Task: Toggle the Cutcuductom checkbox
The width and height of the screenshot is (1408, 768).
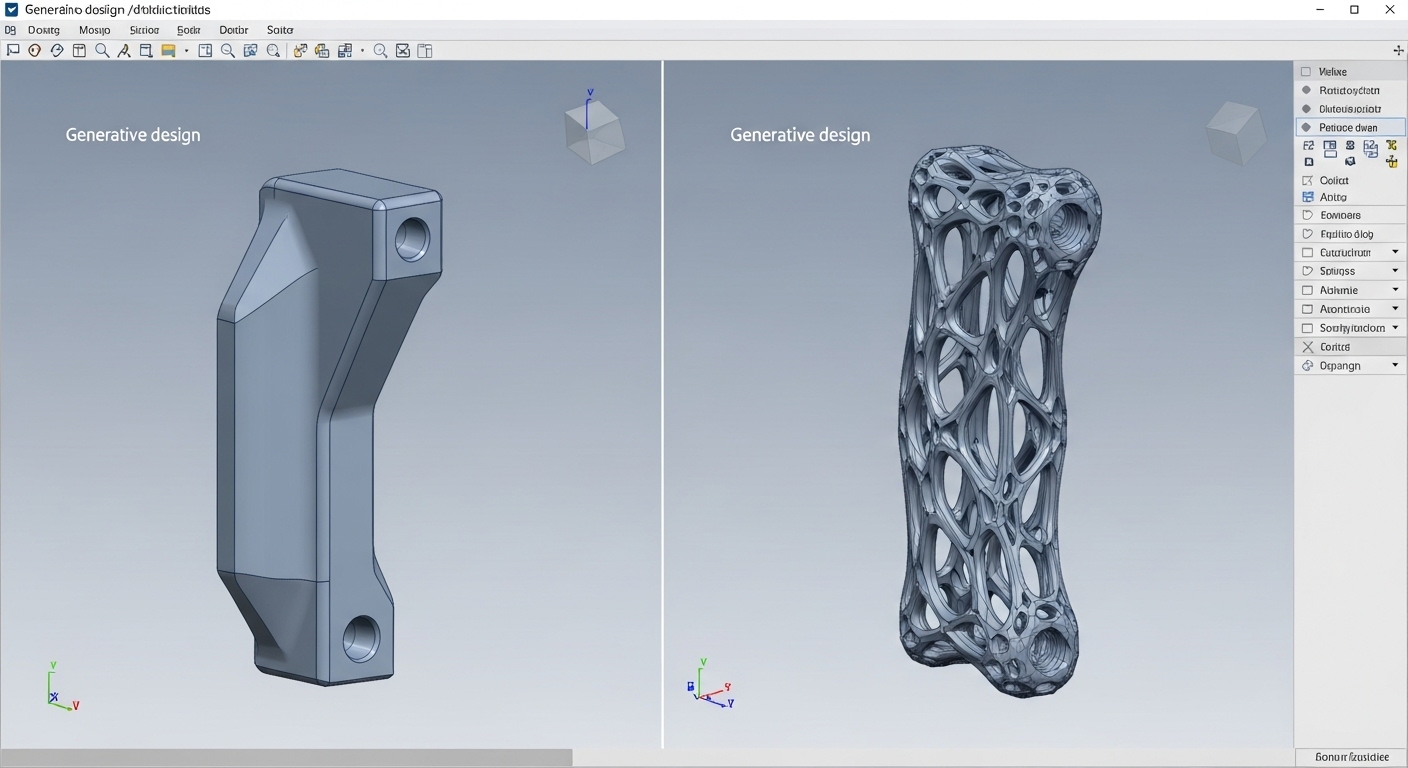Action: pyautogui.click(x=1308, y=253)
